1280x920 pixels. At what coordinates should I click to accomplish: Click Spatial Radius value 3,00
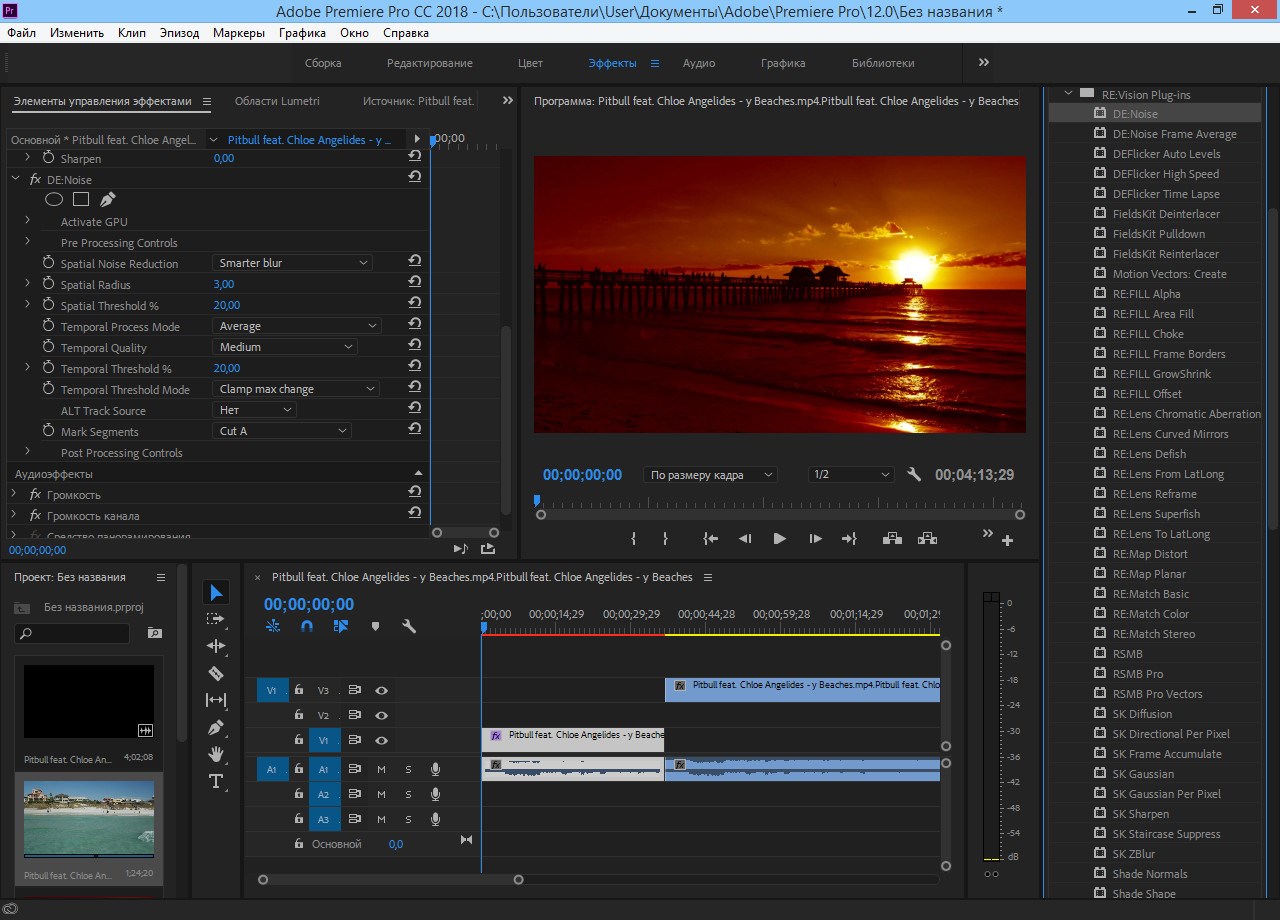pyautogui.click(x=224, y=284)
